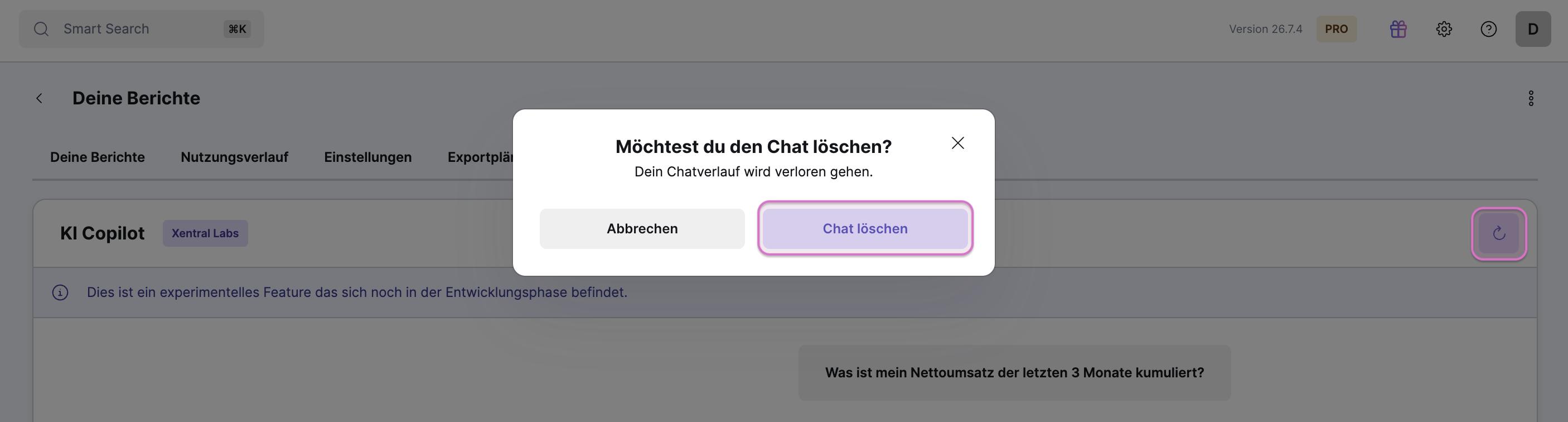Click the Smart Search magnifier icon

41,29
